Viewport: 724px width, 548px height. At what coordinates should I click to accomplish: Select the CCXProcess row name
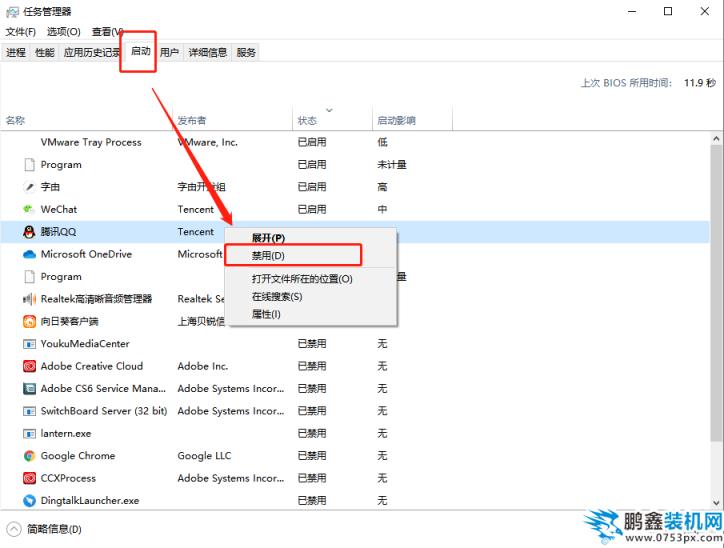click(68, 478)
